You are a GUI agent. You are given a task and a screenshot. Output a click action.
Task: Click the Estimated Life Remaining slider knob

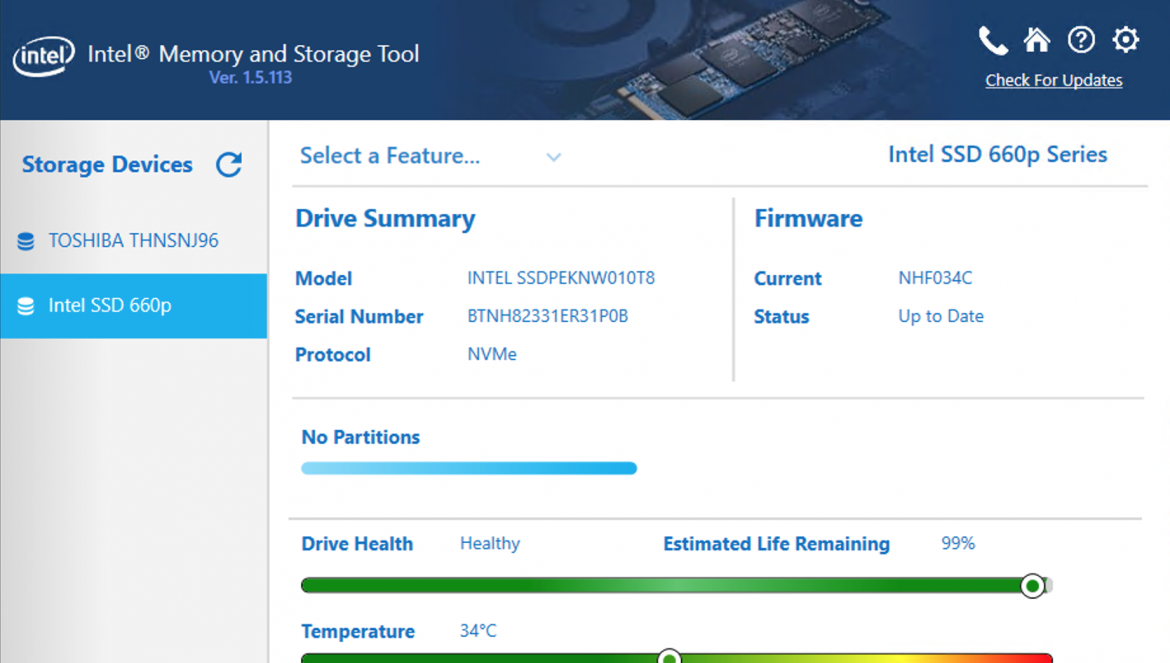pyautogui.click(x=1033, y=585)
